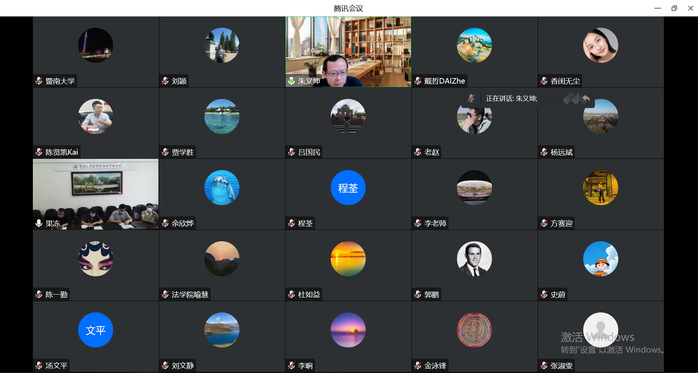Click the muted mic icon beside 方赛迎
The image size is (698, 373).
(x=544, y=223)
